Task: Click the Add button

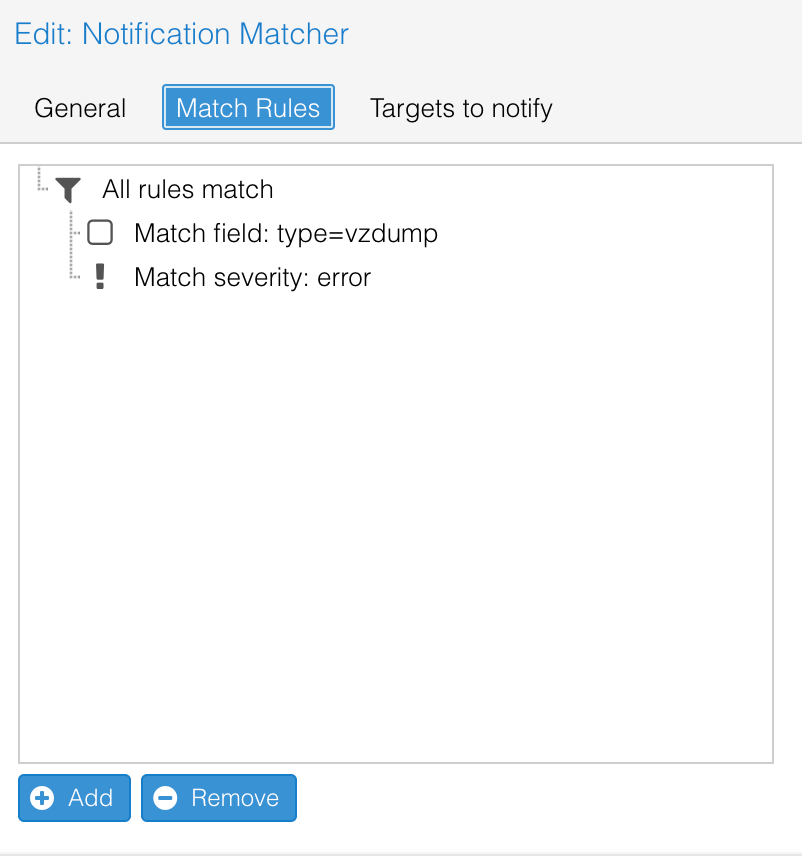Action: pyautogui.click(x=73, y=798)
